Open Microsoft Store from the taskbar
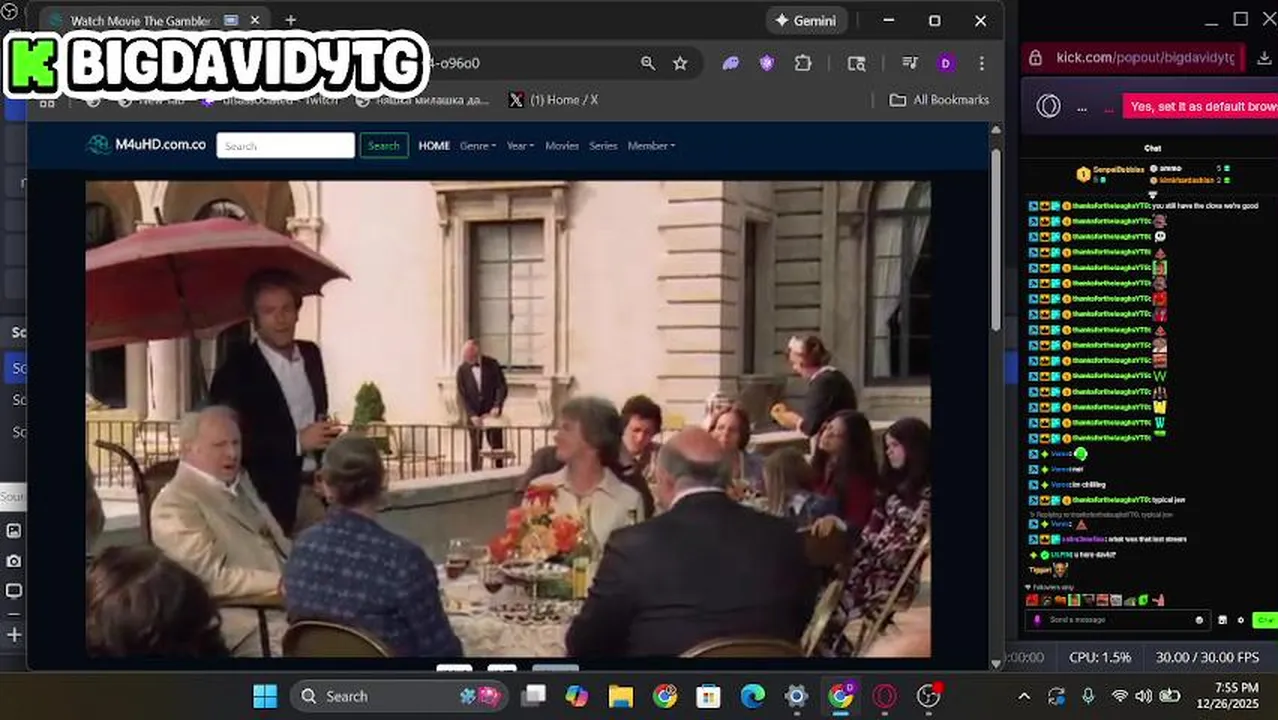The image size is (1278, 720). pyautogui.click(x=709, y=696)
